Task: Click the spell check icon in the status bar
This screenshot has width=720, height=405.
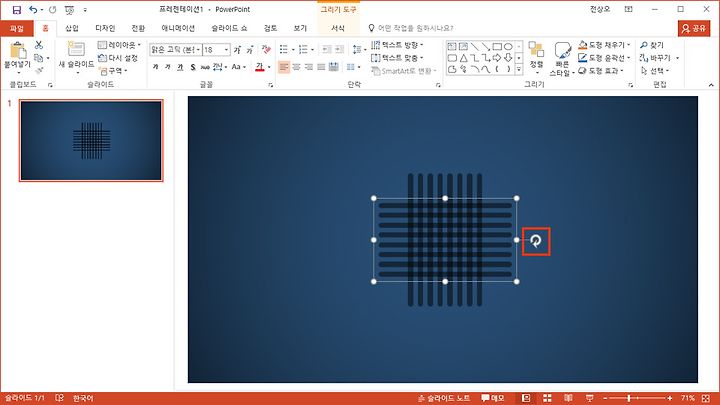Action: 59,398
